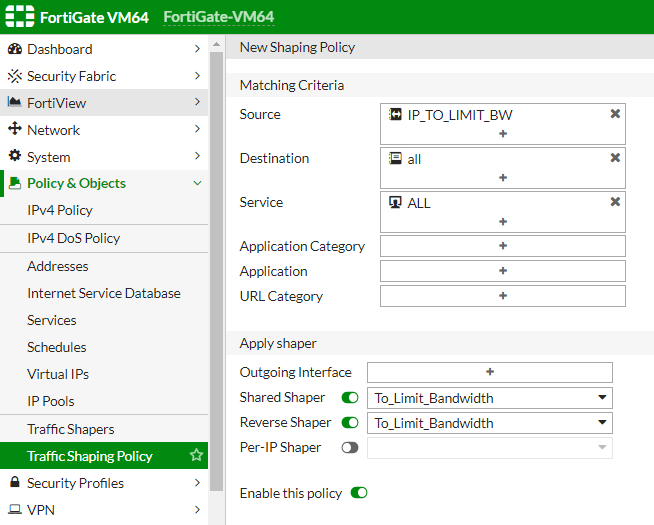The image size is (654, 525).
Task: Remove 'all' from Destination
Action: [615, 158]
